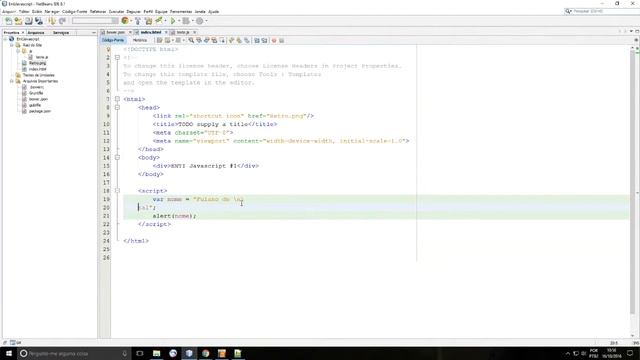Screen dimensions: 640x360
Task: Toggle Rectangular Selection mode
Action: [222, 40]
